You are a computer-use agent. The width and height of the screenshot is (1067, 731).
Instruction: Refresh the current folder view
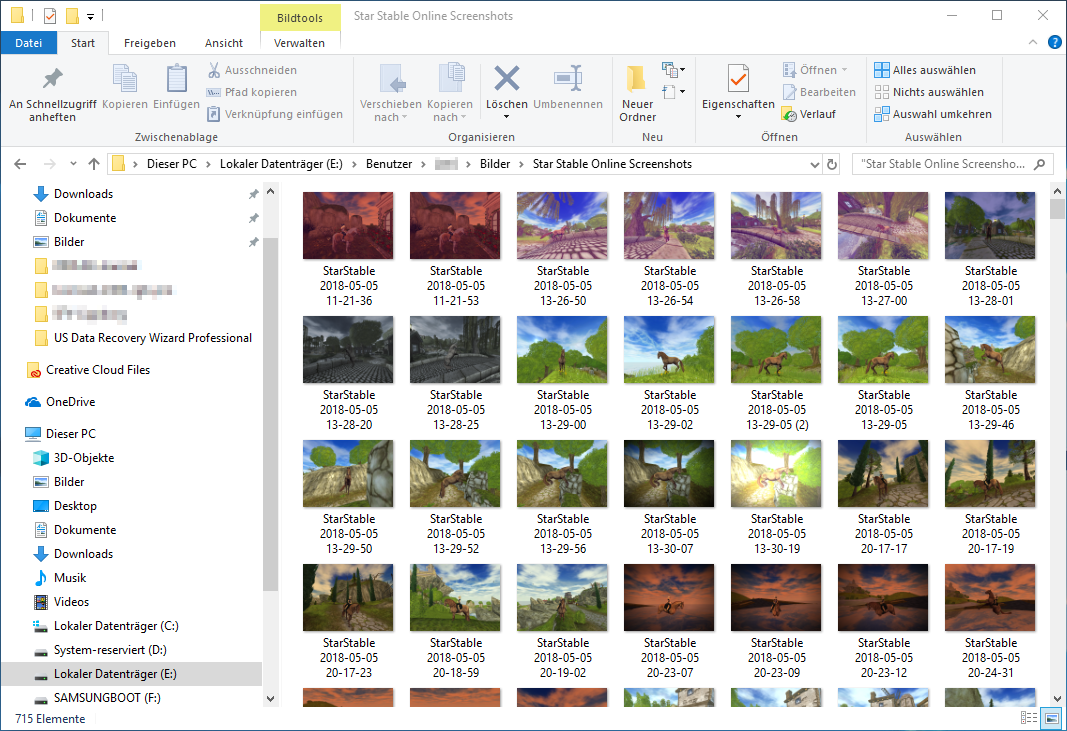[832, 164]
